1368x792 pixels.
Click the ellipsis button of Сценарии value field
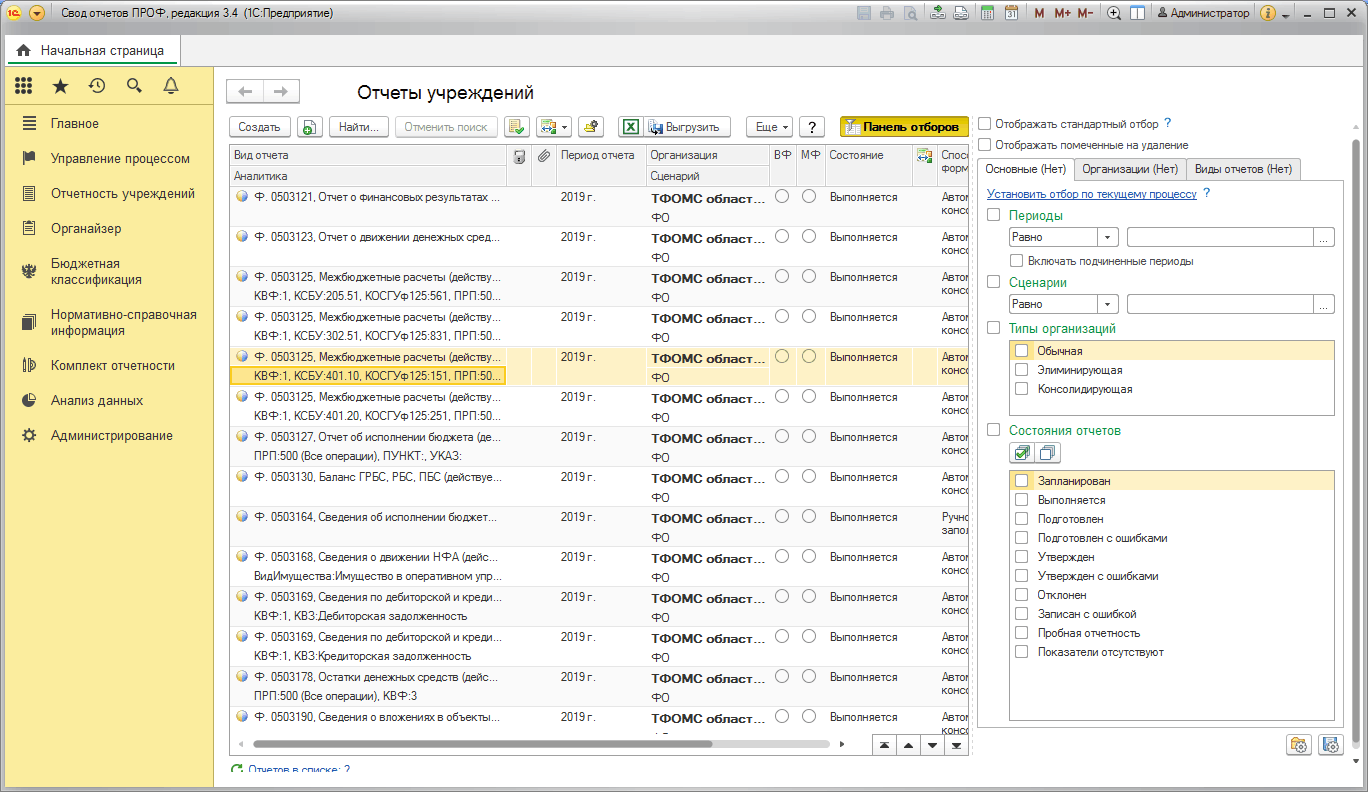coord(1324,304)
